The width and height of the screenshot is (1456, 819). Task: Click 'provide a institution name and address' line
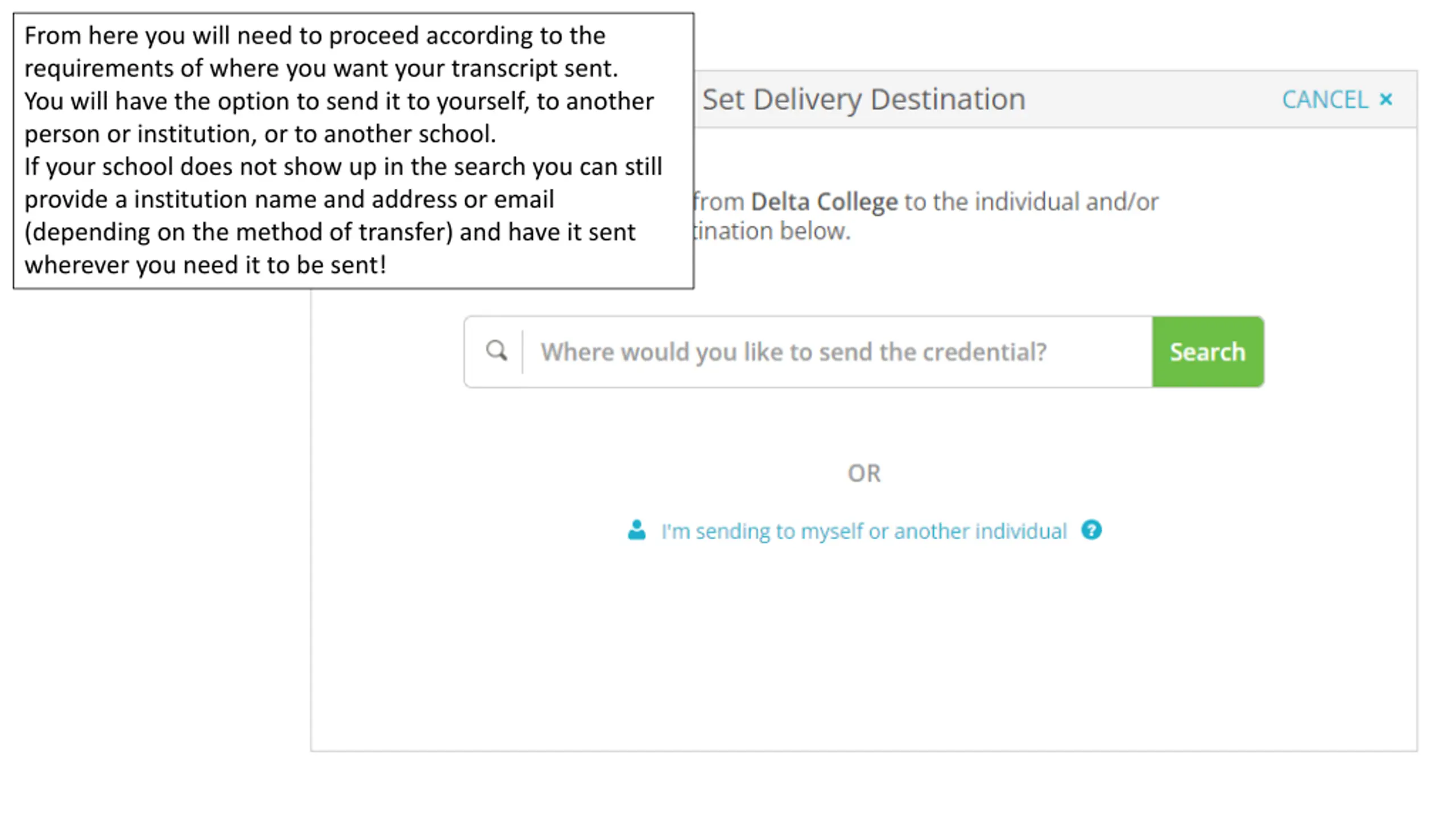(289, 200)
